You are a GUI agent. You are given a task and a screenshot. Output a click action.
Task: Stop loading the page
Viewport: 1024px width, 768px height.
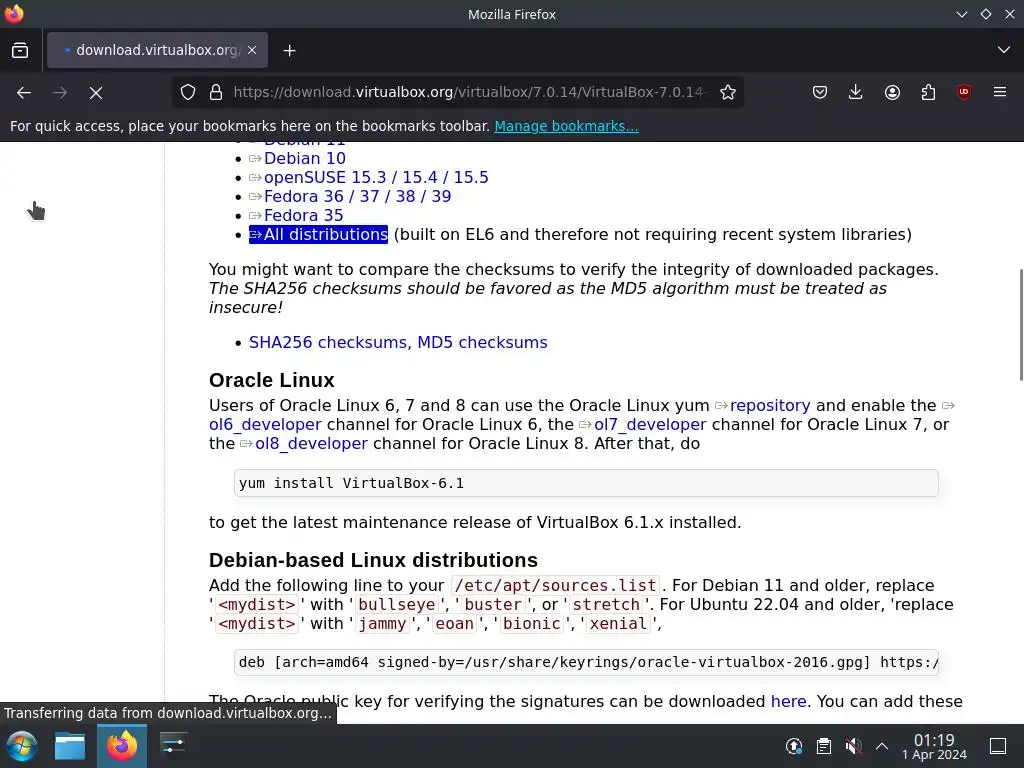pos(96,93)
